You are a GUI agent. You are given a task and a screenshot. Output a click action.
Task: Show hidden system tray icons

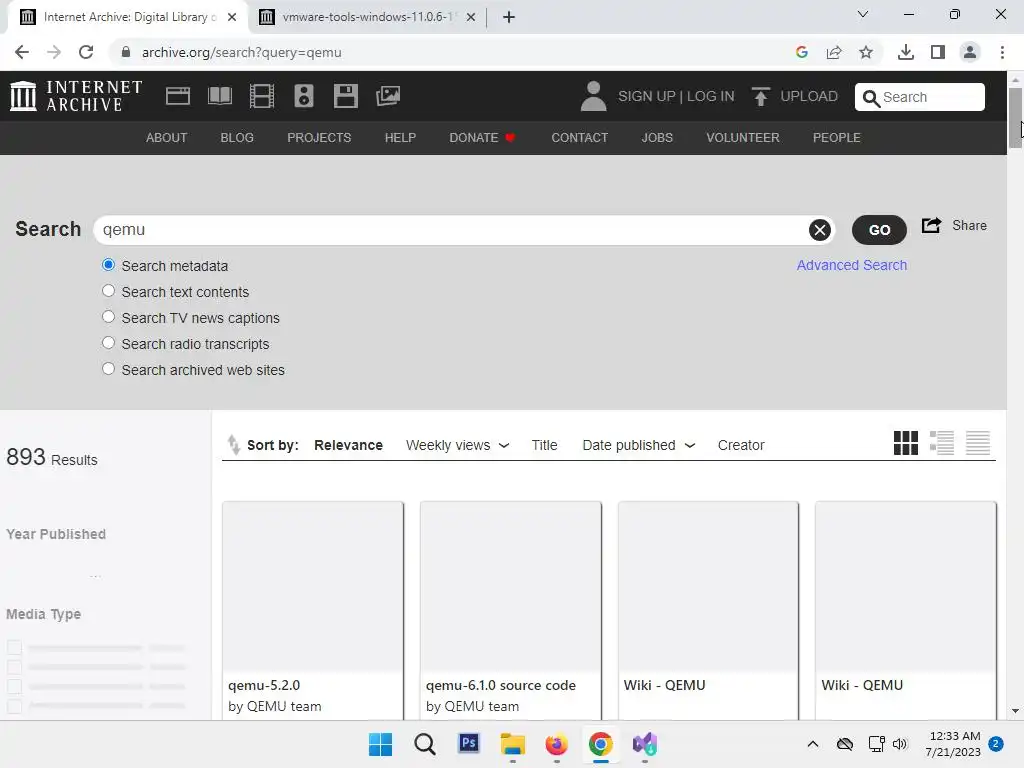(812, 744)
